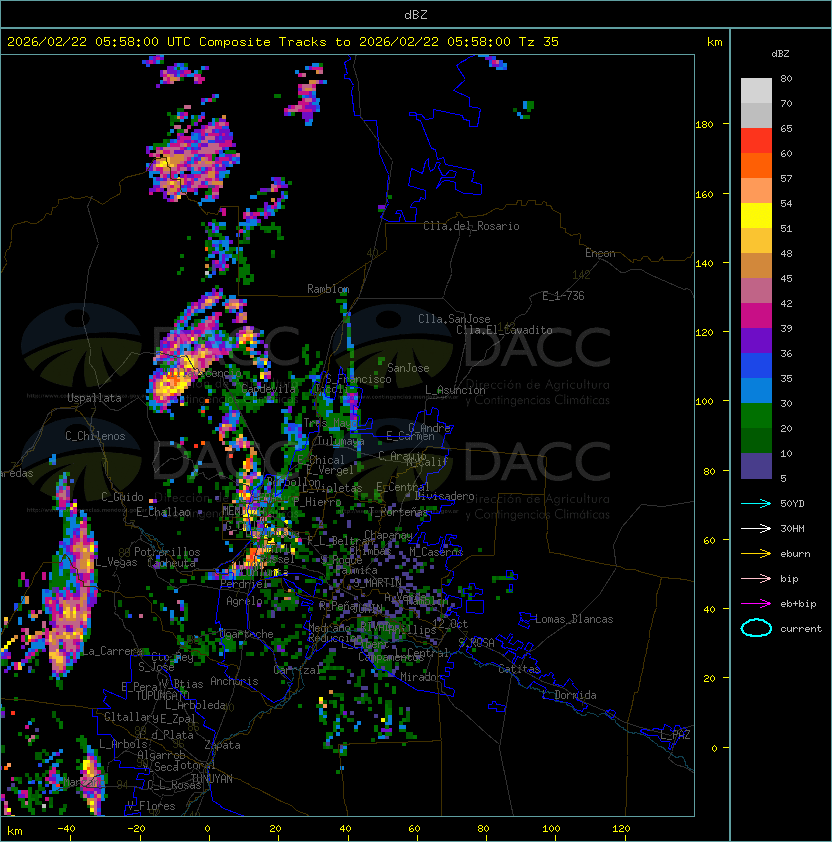Screen dimensions: 832x842
Task: Click the '180' km tick on the vertical axis
Action: click(x=704, y=125)
